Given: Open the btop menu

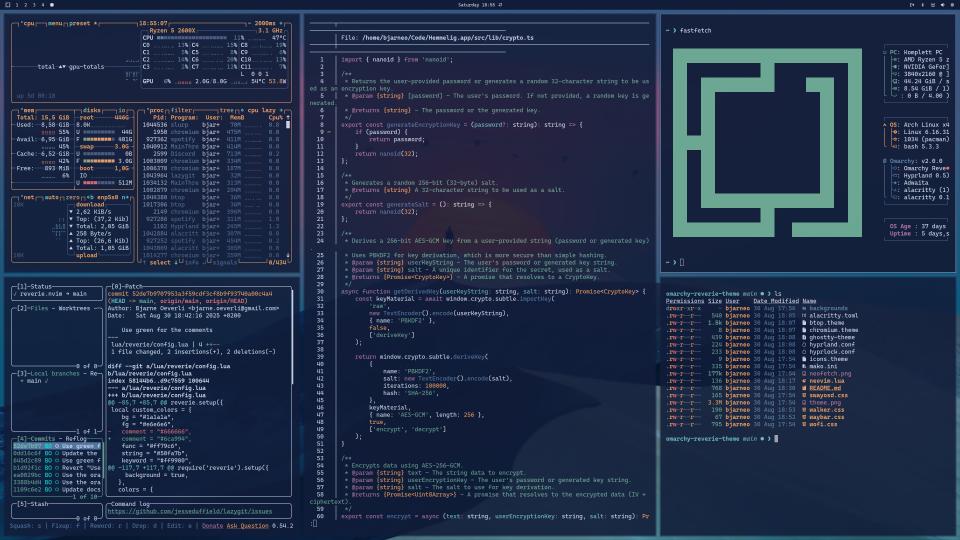Looking at the screenshot, I should point(55,23).
